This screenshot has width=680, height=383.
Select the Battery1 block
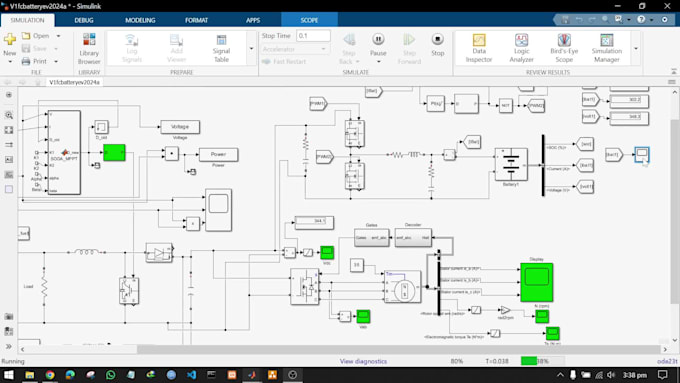511,164
